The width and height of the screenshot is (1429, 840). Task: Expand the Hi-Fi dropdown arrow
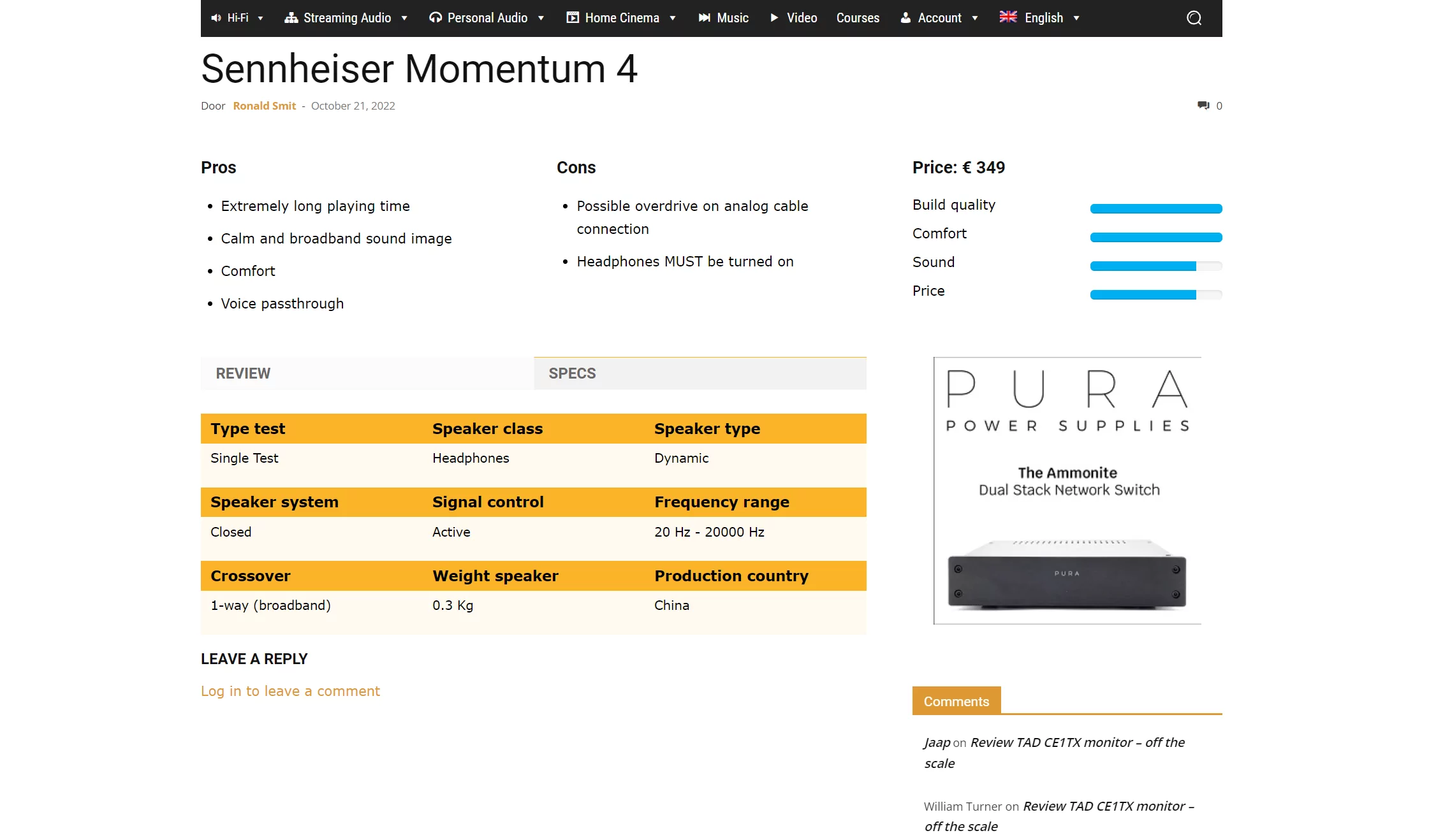tap(260, 18)
